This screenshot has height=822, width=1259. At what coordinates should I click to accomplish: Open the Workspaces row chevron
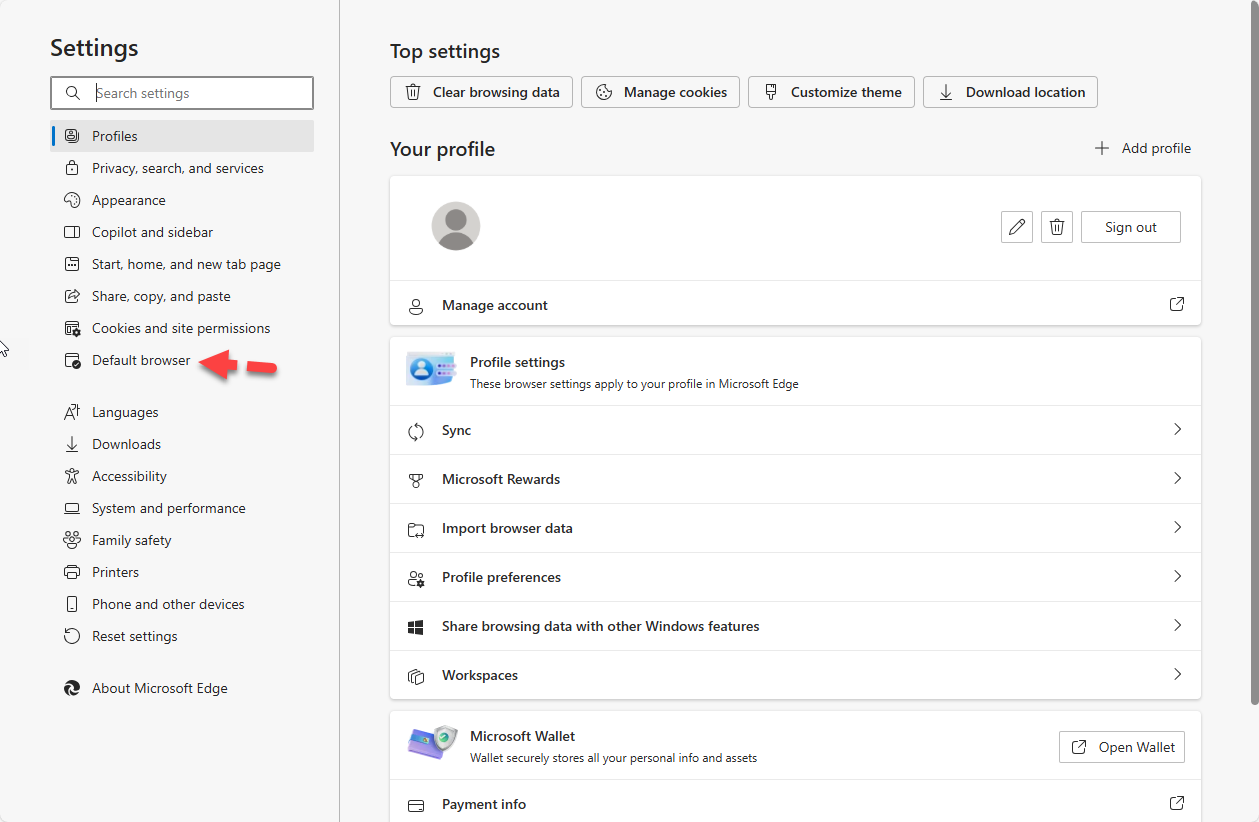[x=1177, y=674]
